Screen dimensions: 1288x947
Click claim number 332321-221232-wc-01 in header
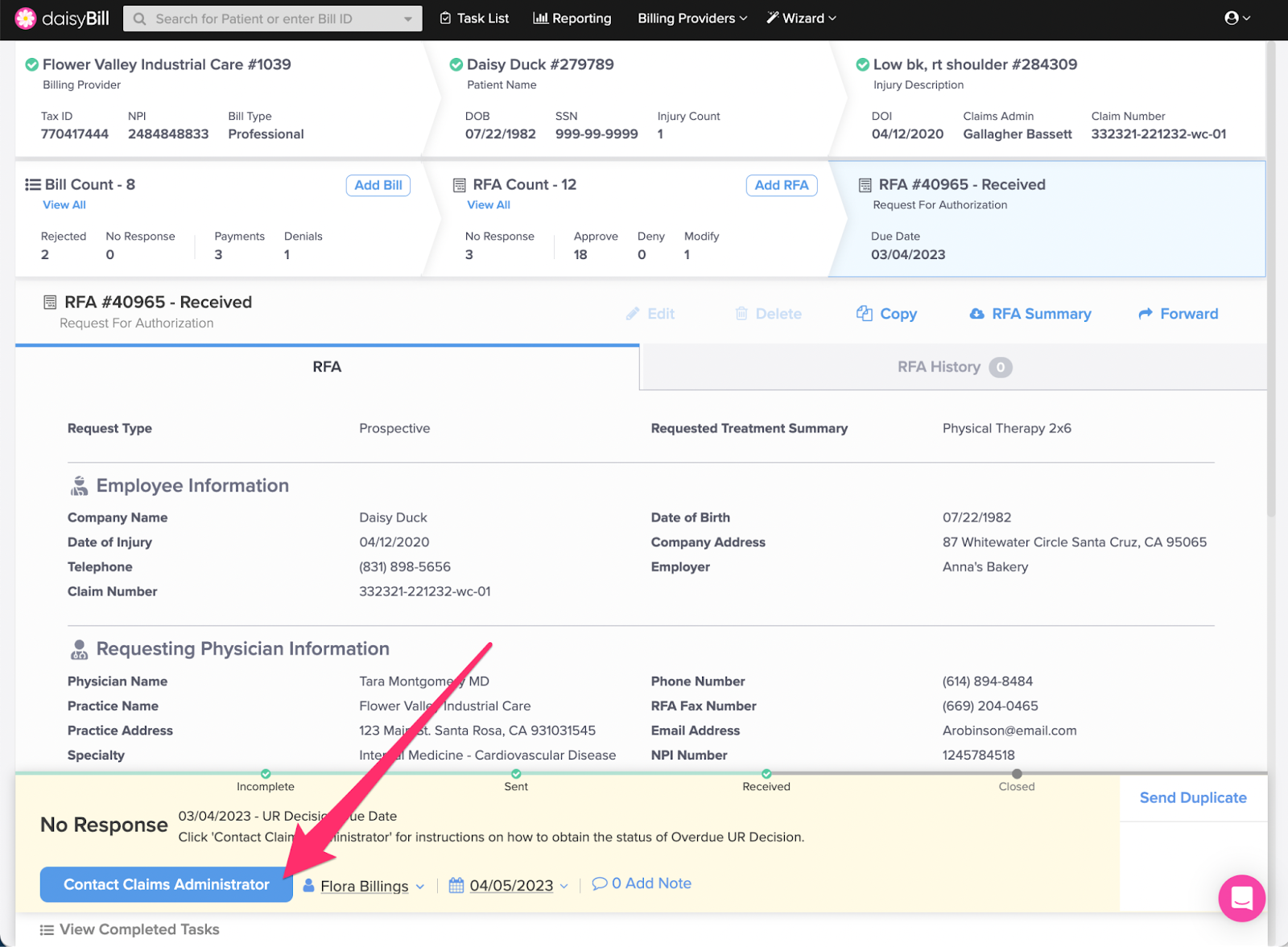click(1158, 134)
